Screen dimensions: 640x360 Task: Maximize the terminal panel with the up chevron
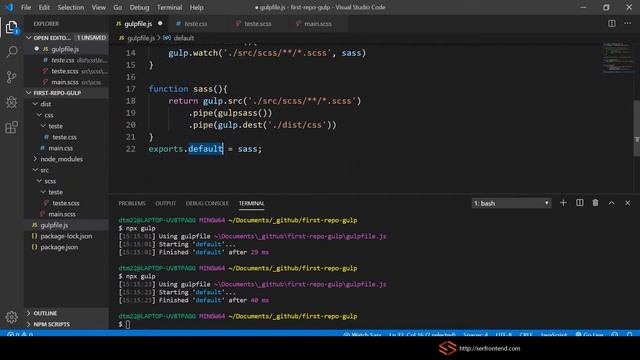click(611, 203)
